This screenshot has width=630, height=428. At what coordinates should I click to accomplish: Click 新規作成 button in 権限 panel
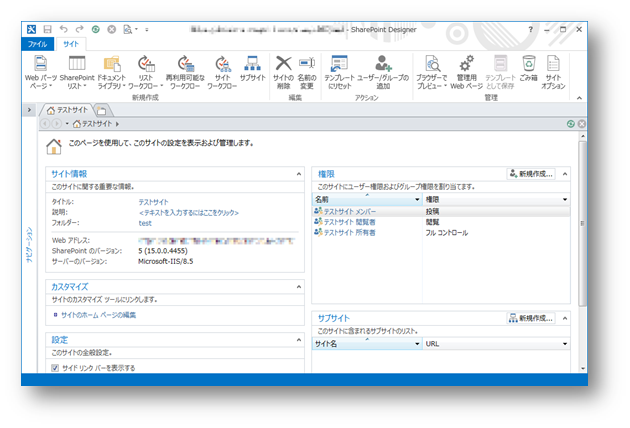(531, 174)
